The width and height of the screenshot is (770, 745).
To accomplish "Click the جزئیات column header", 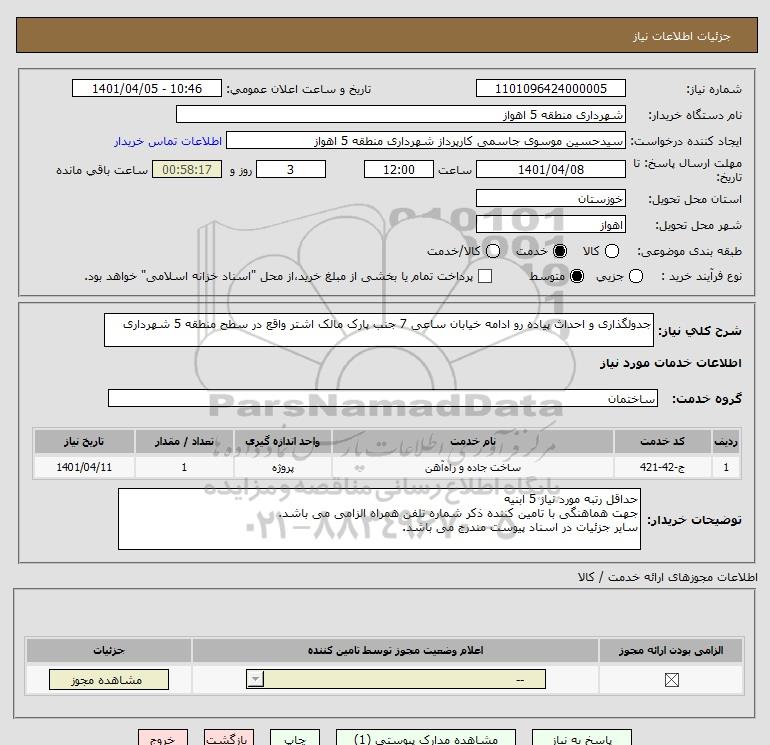I will [x=109, y=650].
